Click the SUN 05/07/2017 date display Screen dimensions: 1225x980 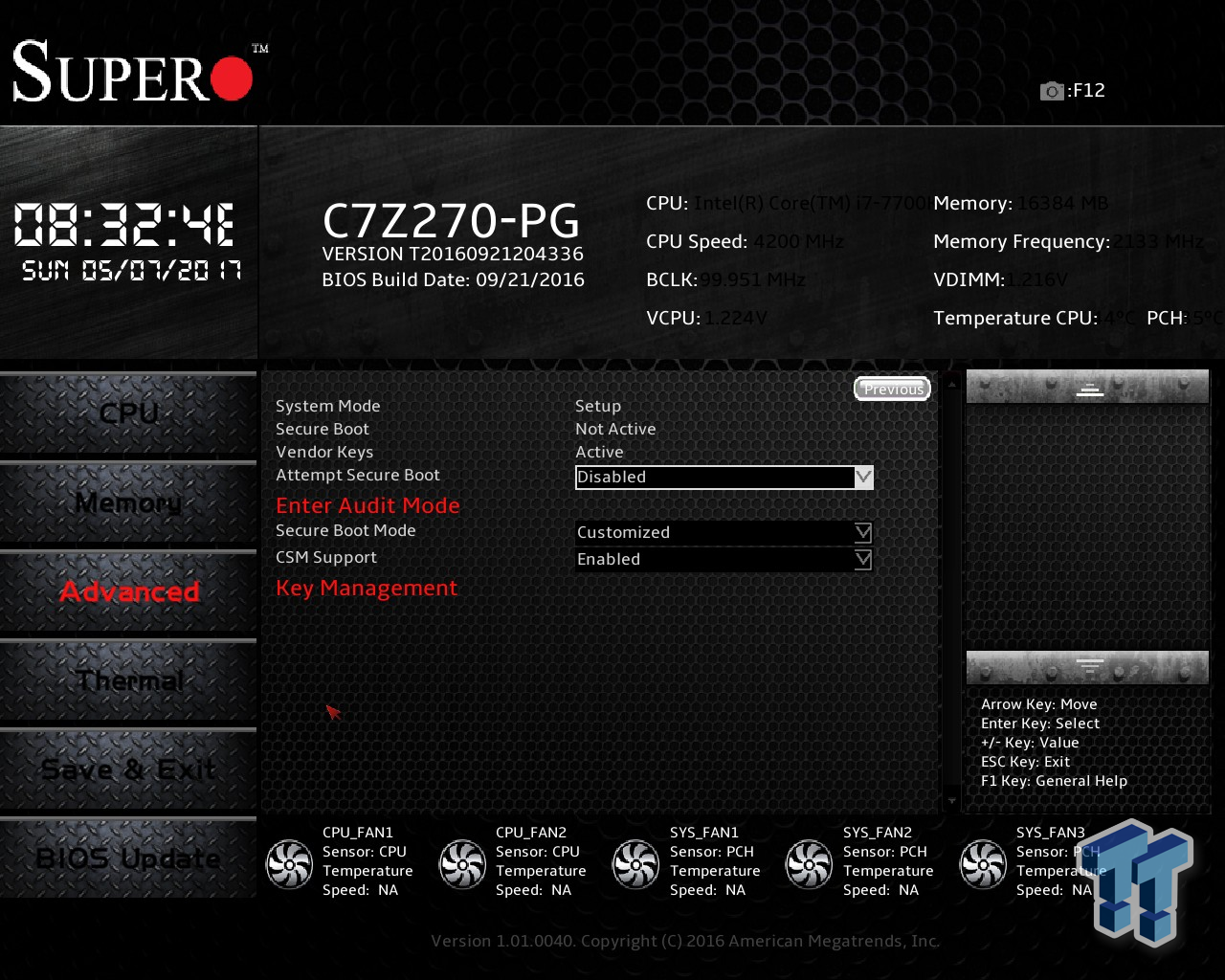132,271
